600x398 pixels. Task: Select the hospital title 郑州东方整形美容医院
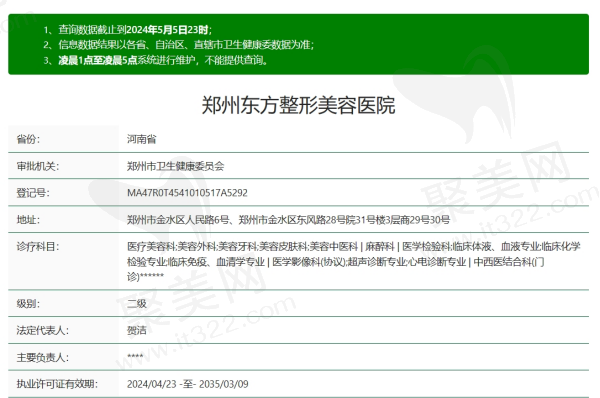pyautogui.click(x=298, y=105)
